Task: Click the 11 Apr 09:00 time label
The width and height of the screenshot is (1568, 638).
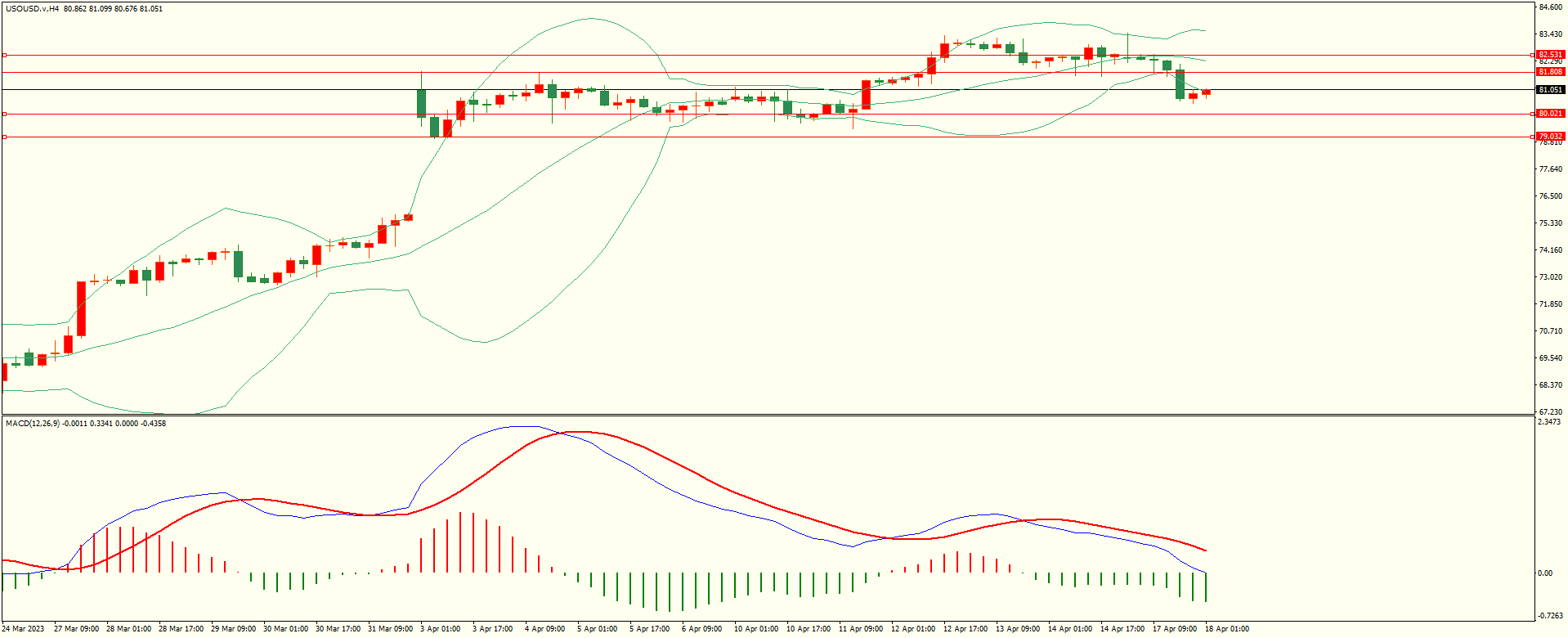Action: [861, 629]
